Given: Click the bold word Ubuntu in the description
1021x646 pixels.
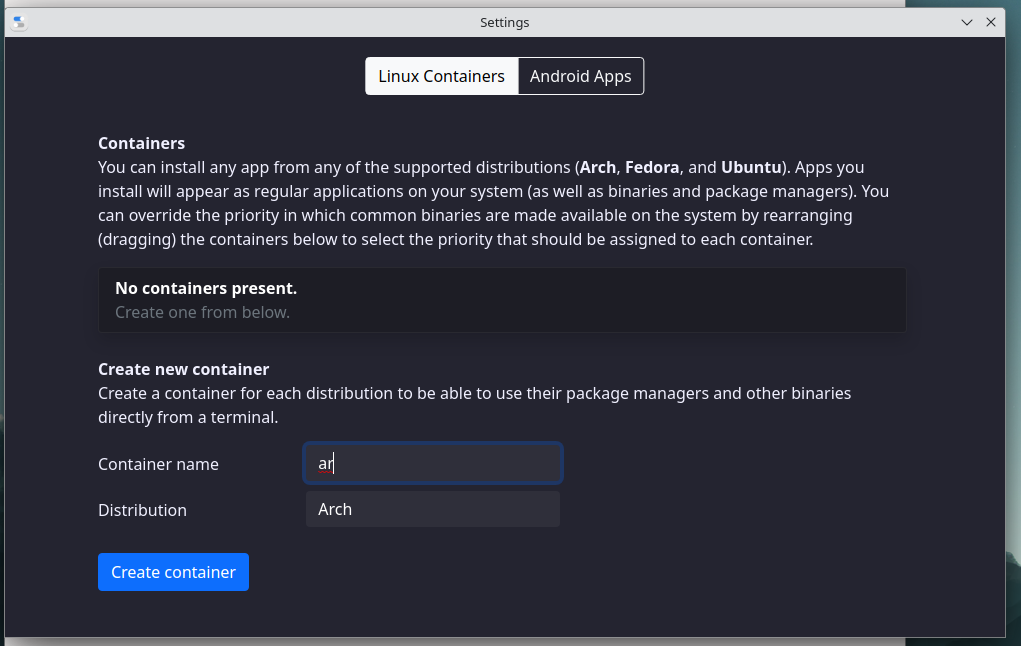Looking at the screenshot, I should tap(752, 167).
